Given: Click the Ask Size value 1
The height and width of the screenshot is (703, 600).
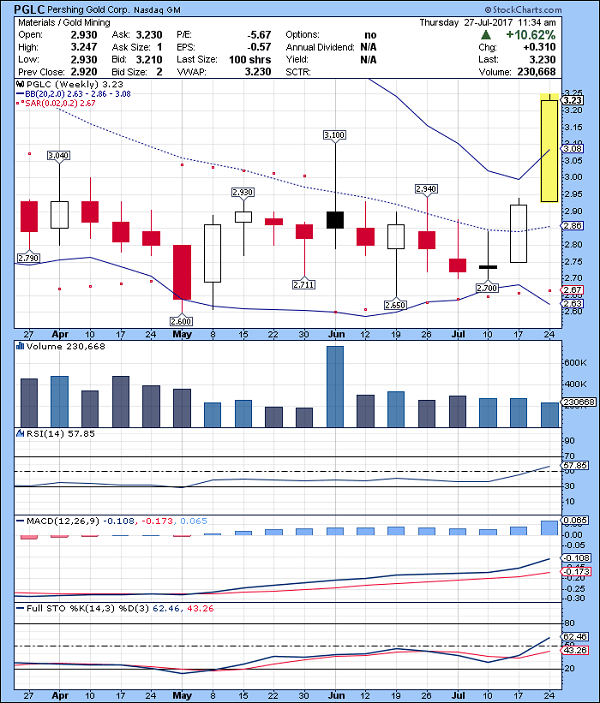Looking at the screenshot, I should coord(160,47).
